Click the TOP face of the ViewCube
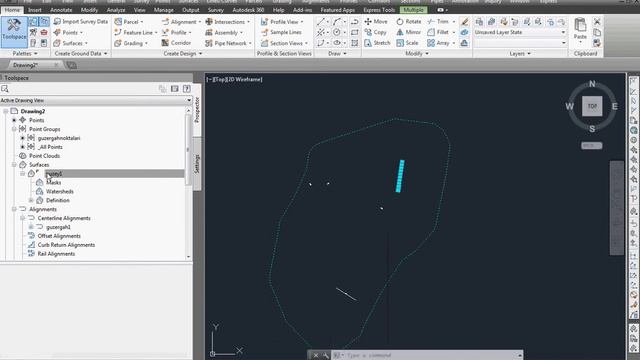 592,106
